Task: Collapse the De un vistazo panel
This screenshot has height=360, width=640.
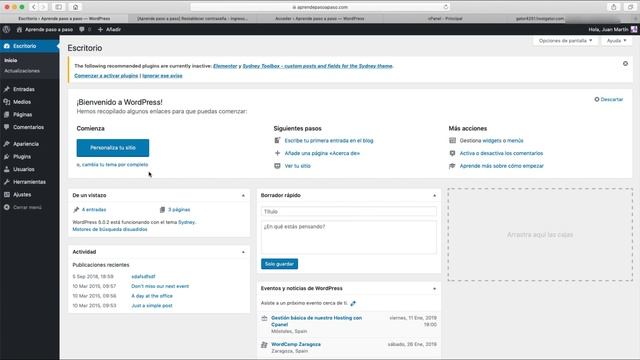Action: pyautogui.click(x=243, y=196)
